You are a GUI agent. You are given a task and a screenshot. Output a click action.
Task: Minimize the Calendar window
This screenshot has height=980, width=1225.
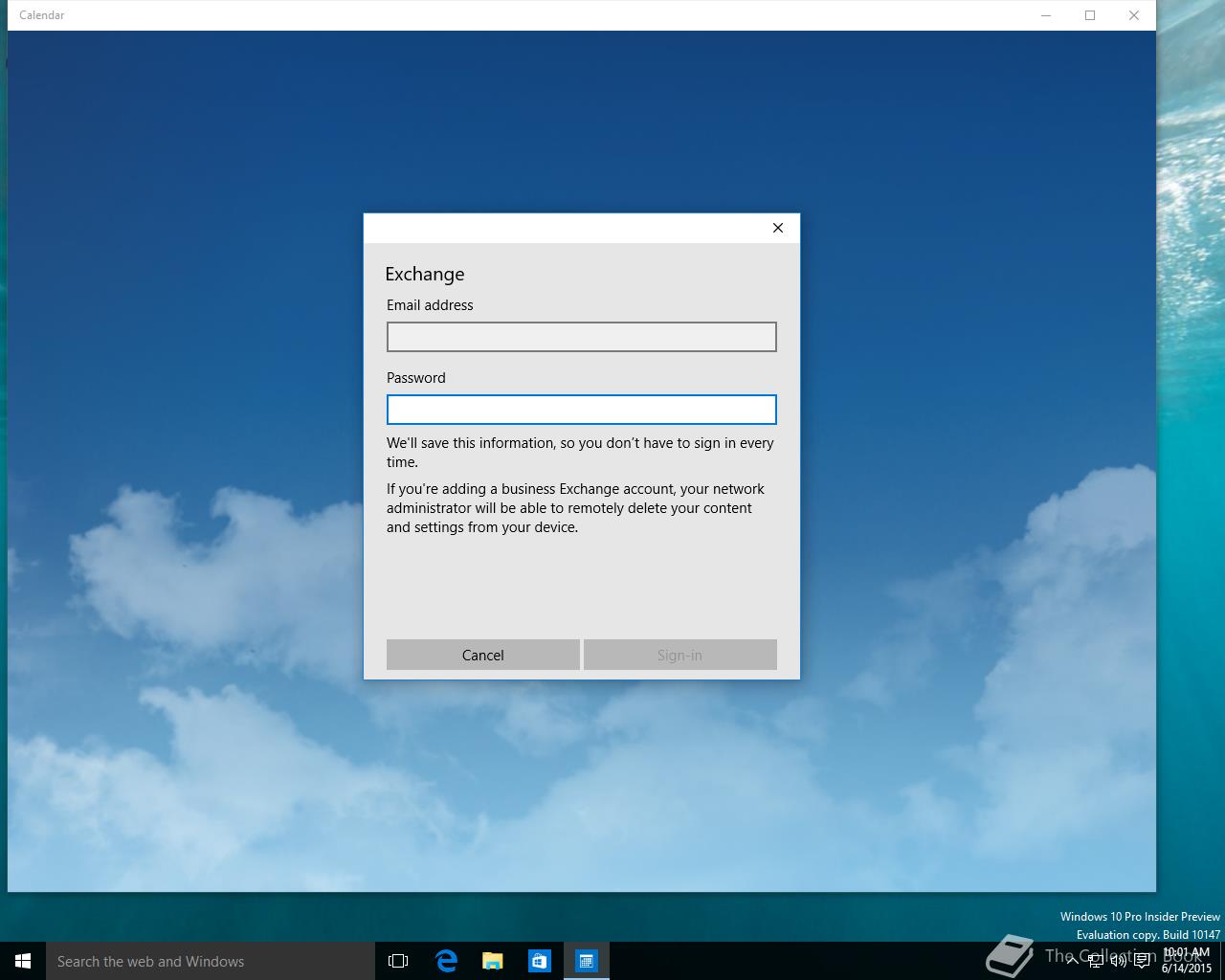[x=1046, y=15]
